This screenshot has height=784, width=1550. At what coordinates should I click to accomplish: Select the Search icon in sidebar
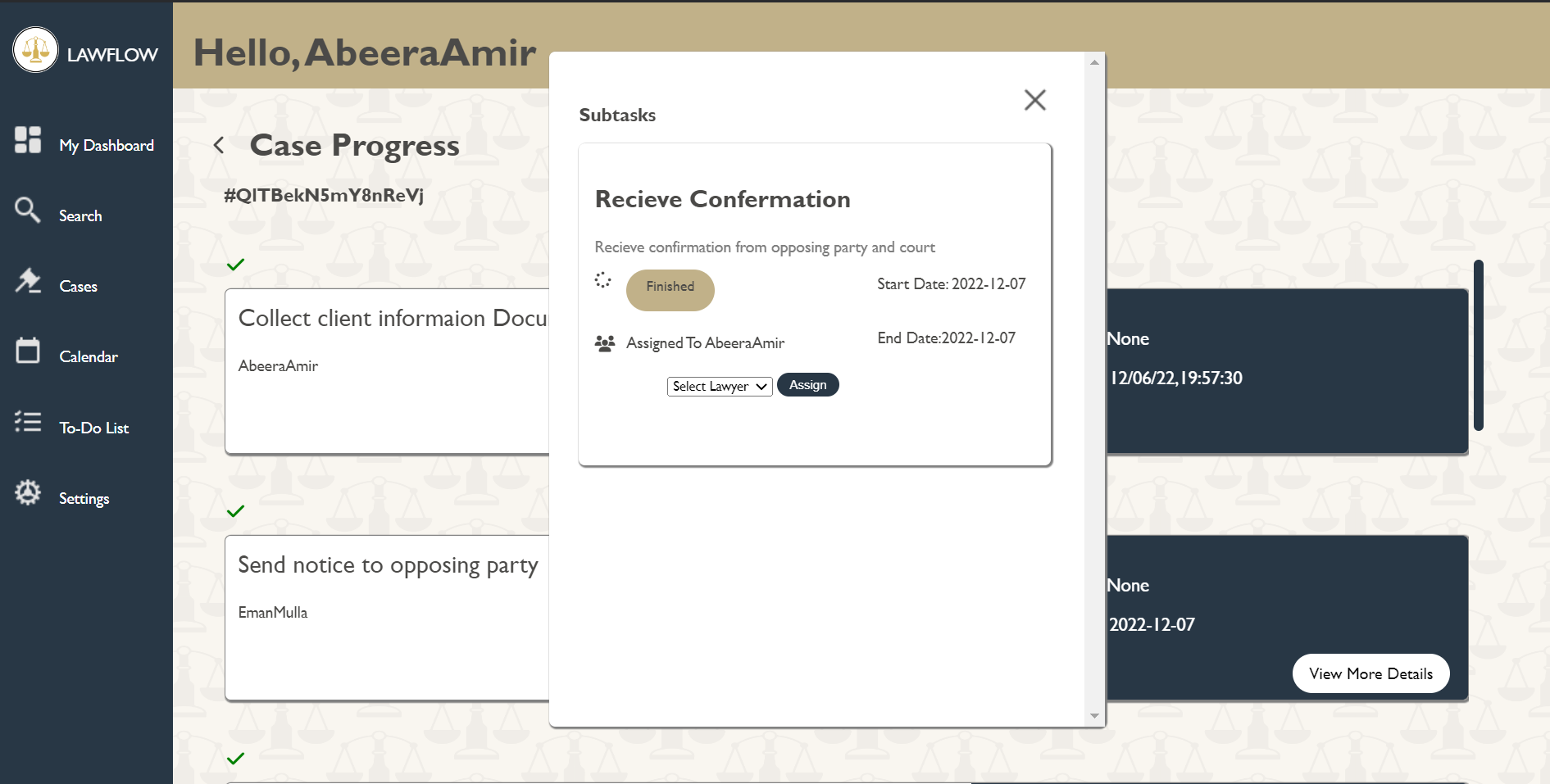[x=80, y=215]
